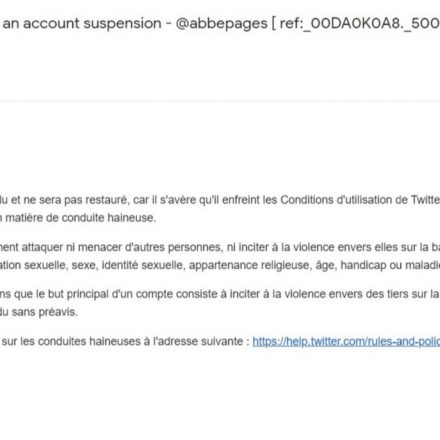Click "sur les conduites haineuses" text

tap(68, 341)
